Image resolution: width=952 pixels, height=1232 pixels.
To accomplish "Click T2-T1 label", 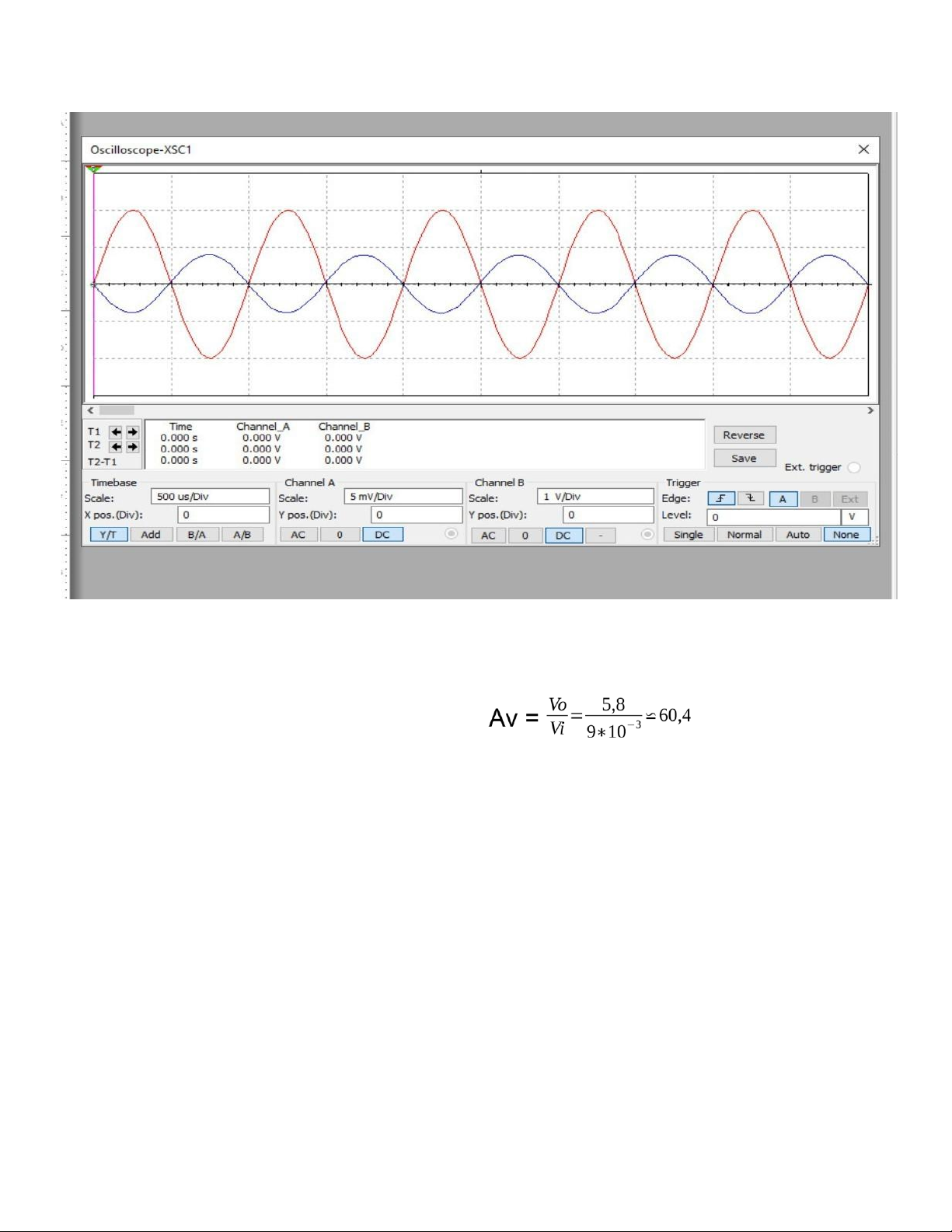I will (x=102, y=462).
